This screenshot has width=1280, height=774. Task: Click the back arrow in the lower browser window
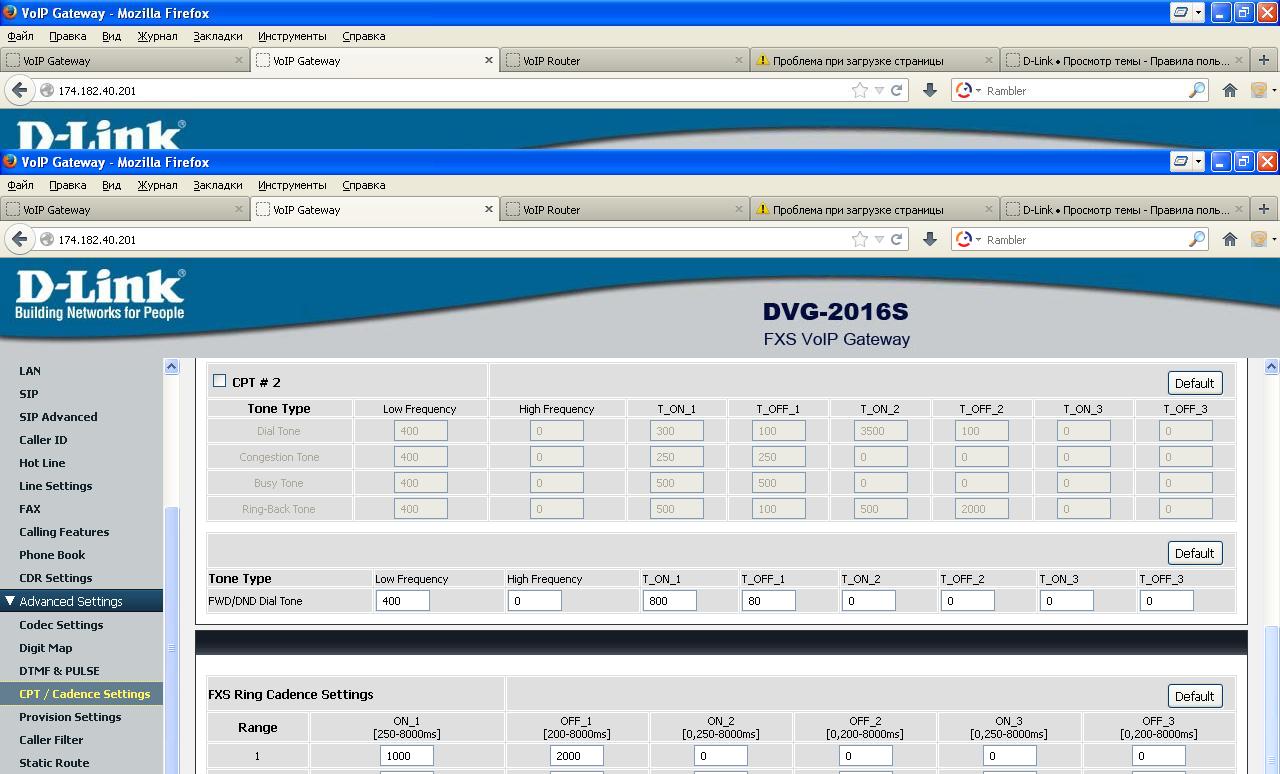[19, 240]
